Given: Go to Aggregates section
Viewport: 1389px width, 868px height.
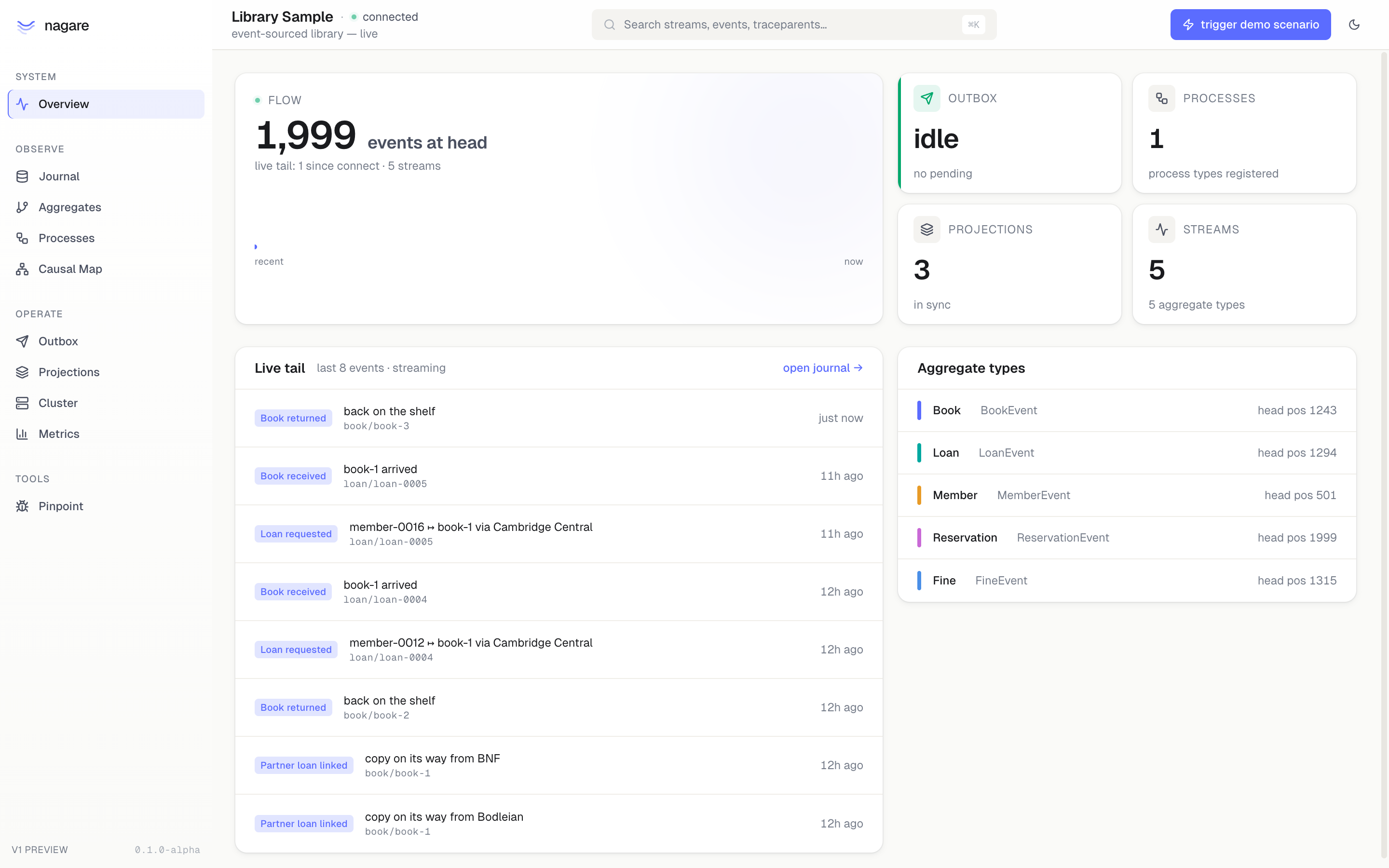Looking at the screenshot, I should tap(106, 207).
